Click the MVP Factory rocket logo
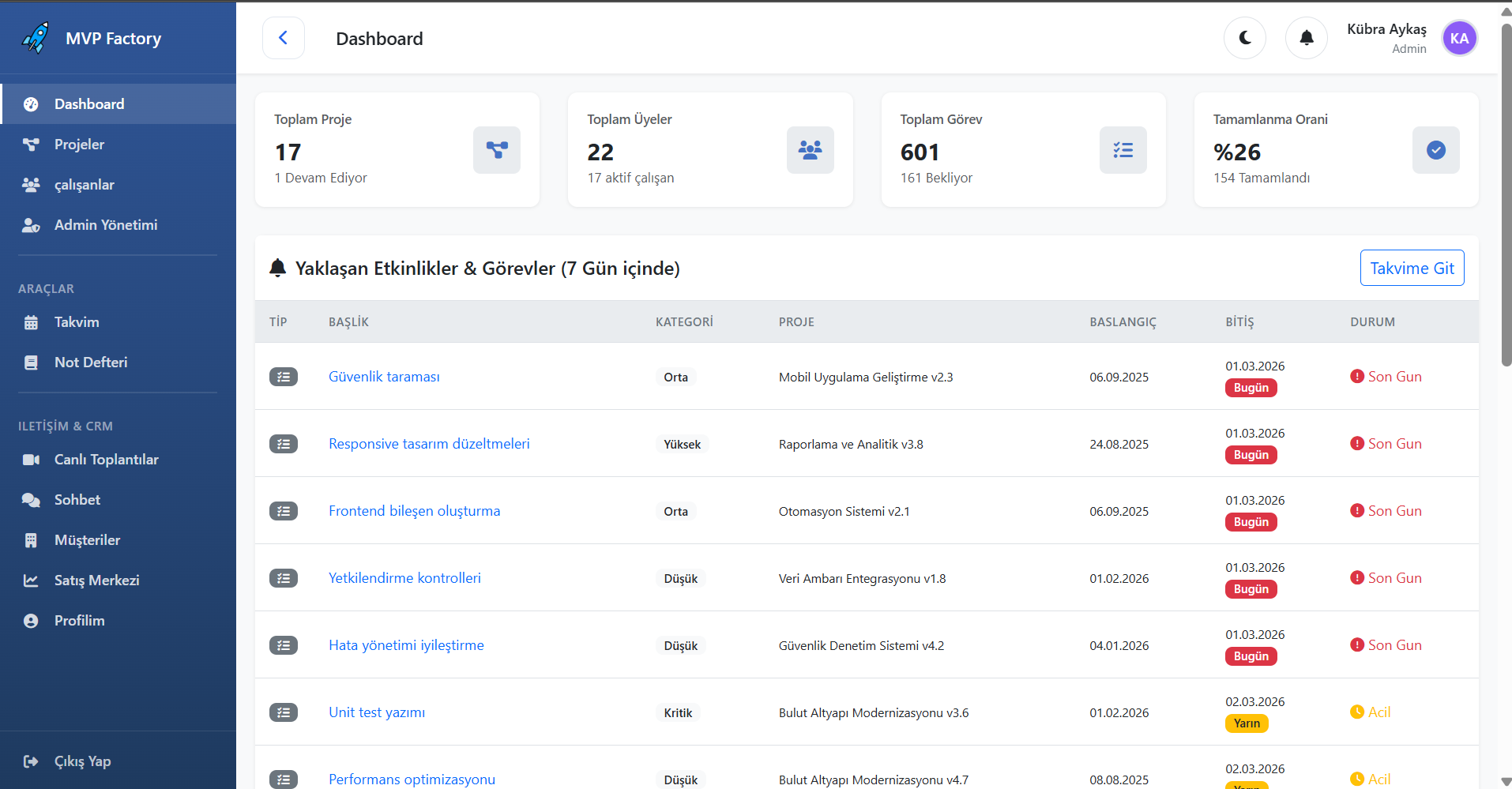The height and width of the screenshot is (789, 1512). (x=36, y=38)
